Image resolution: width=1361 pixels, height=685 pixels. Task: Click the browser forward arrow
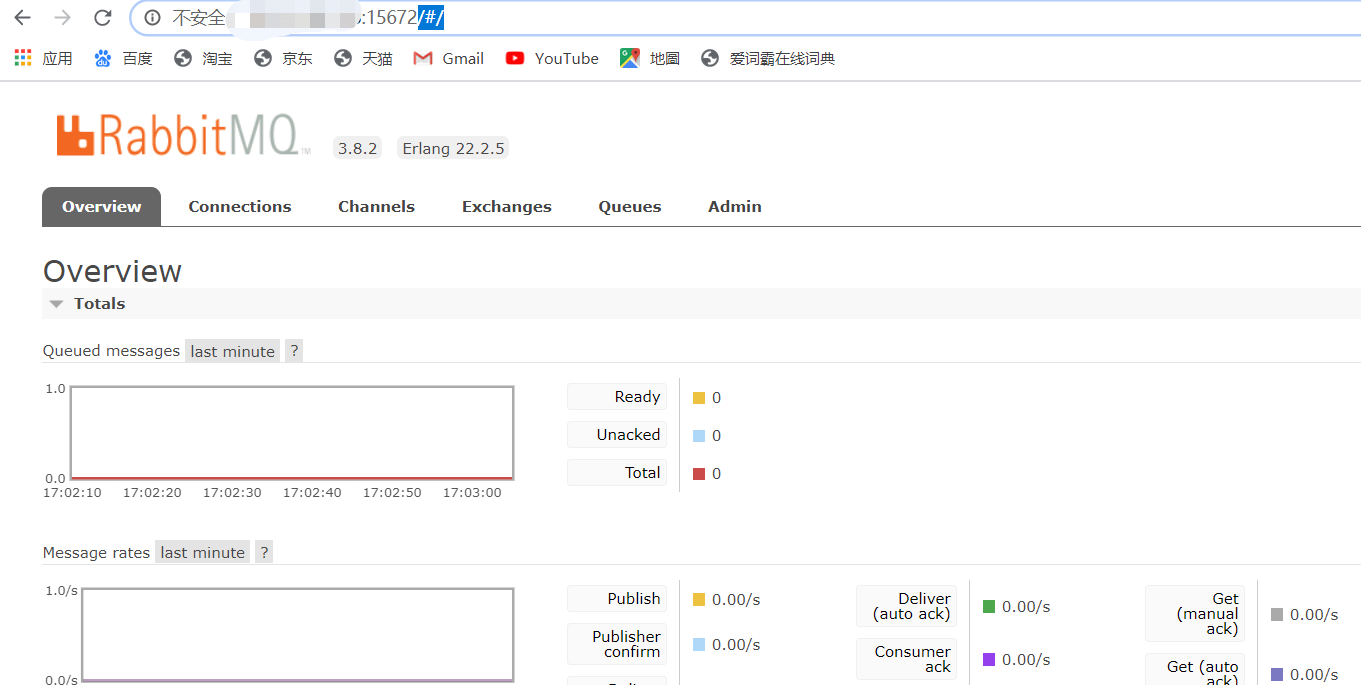click(x=62, y=18)
